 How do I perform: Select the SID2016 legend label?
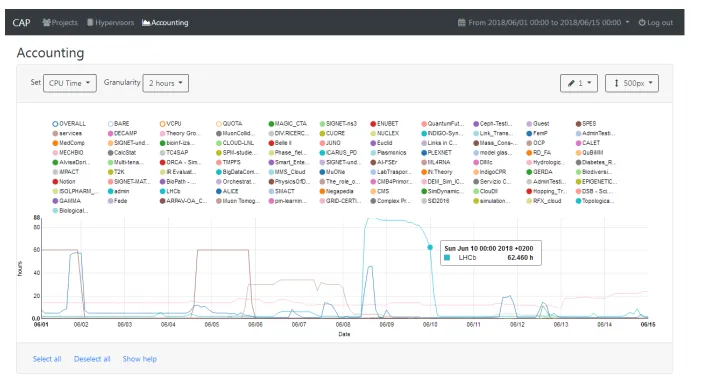pos(438,201)
